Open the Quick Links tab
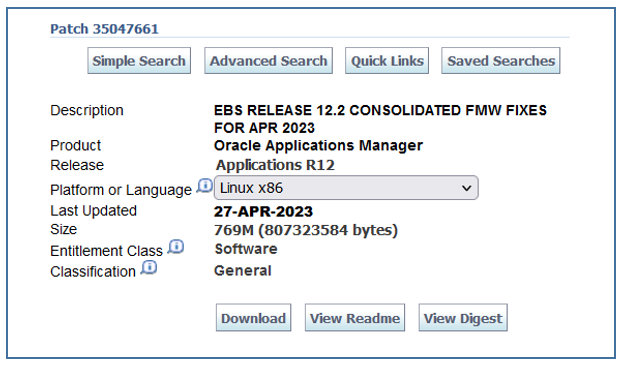The image size is (624, 365). 387,61
